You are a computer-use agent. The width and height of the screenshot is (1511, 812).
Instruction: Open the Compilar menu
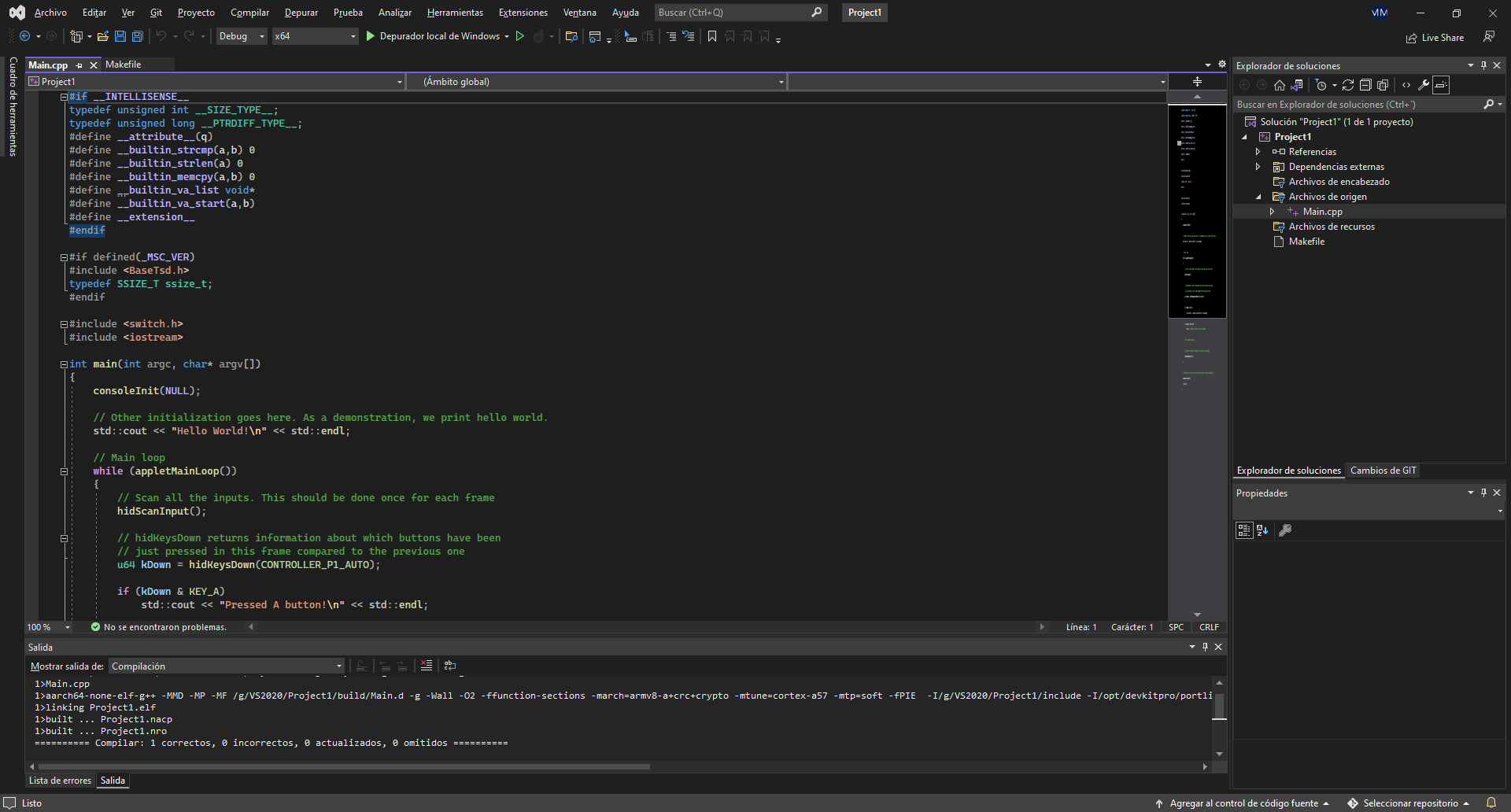(249, 13)
